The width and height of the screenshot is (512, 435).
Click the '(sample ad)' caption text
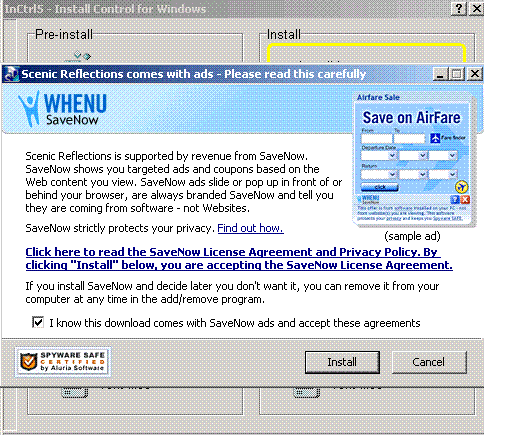tap(412, 236)
